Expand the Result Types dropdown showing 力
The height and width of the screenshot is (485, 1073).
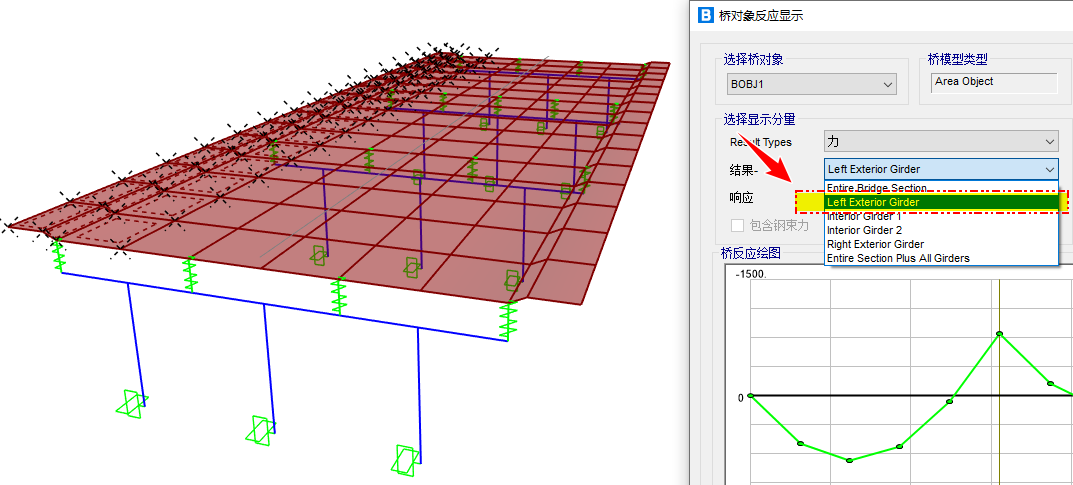[940, 142]
